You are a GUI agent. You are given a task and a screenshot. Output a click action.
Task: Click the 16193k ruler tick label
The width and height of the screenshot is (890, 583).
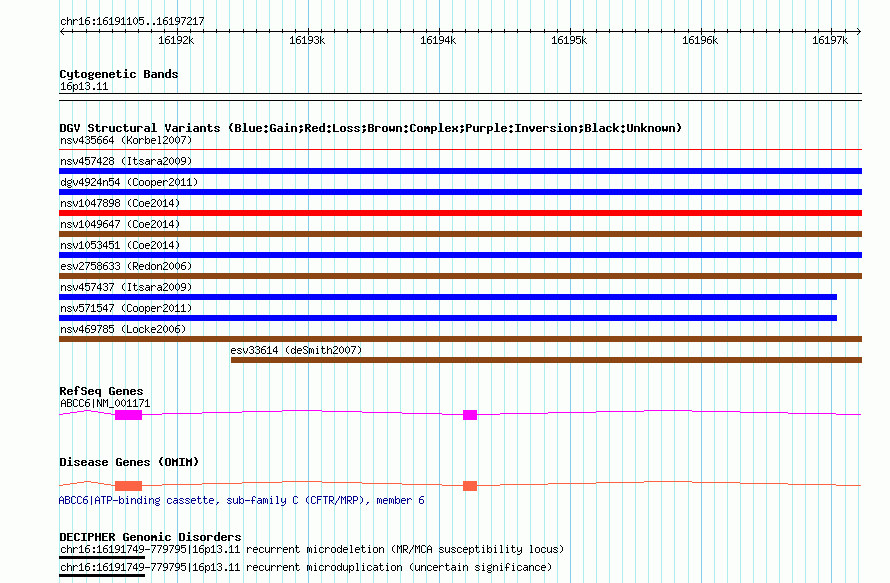[307, 40]
